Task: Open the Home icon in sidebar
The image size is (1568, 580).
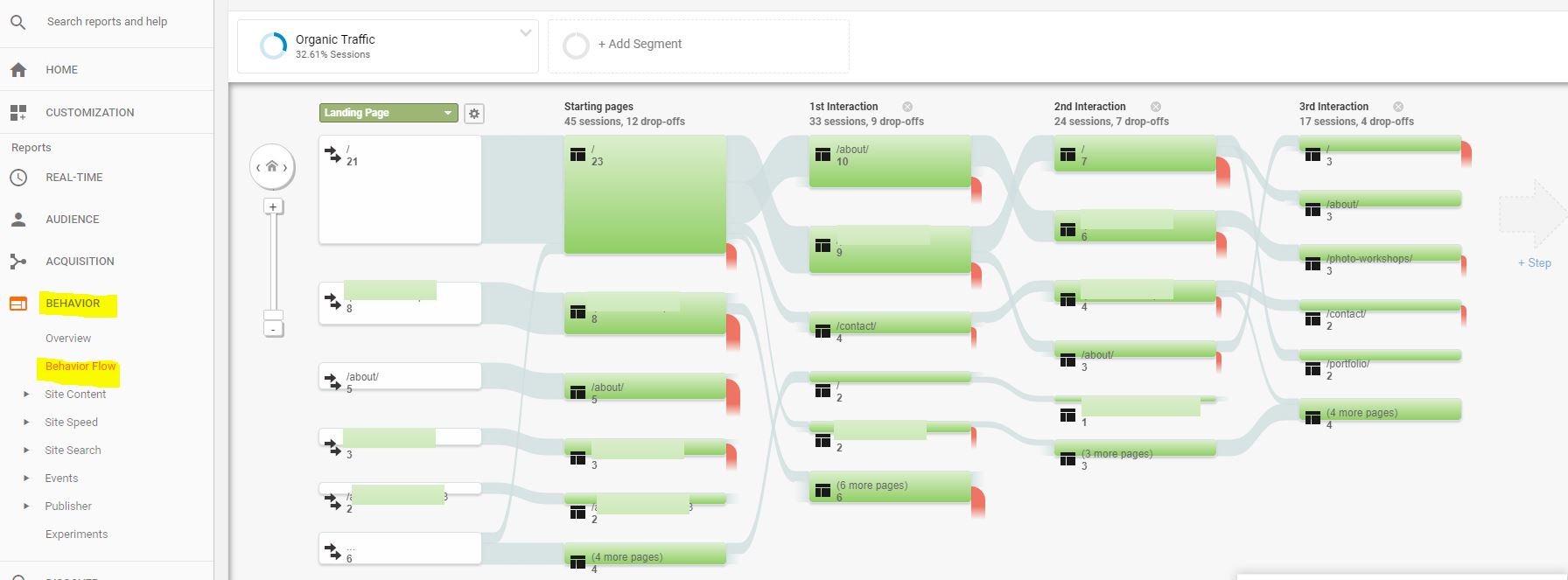Action: pos(18,70)
